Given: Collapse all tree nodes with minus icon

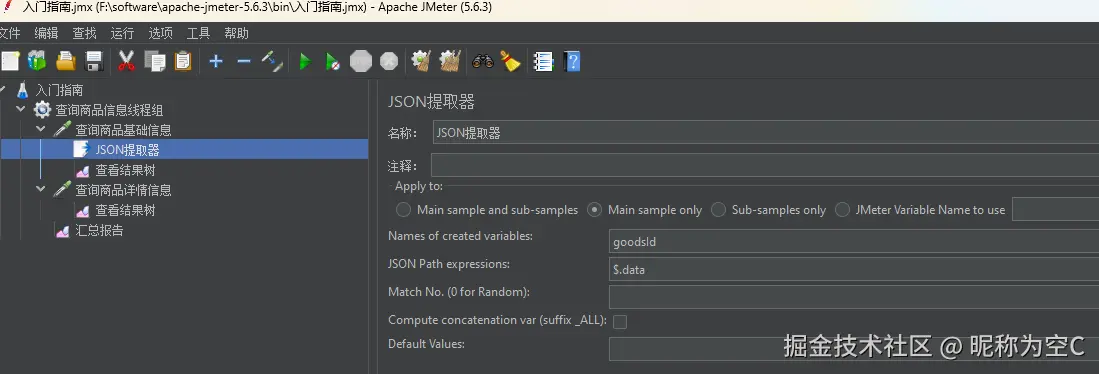Looking at the screenshot, I should (x=243, y=62).
